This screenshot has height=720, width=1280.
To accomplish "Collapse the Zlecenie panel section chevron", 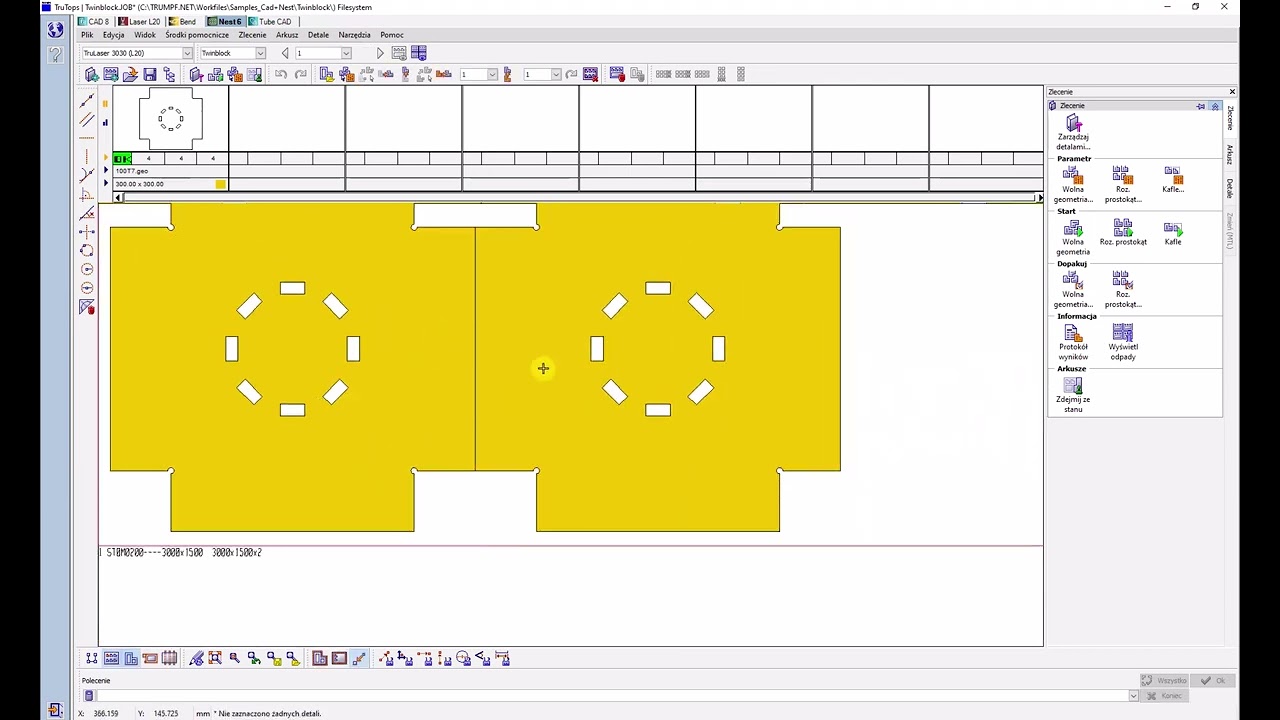I will coord(1215,106).
